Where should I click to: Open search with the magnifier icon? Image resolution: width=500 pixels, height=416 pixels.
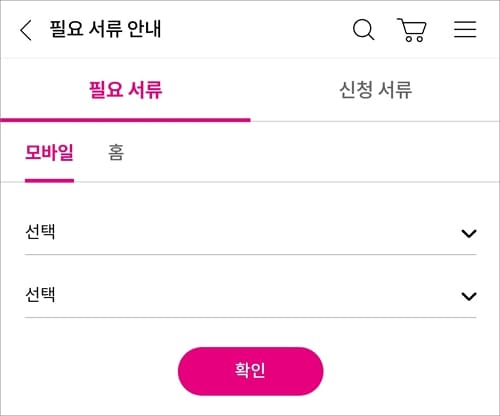pyautogui.click(x=363, y=30)
